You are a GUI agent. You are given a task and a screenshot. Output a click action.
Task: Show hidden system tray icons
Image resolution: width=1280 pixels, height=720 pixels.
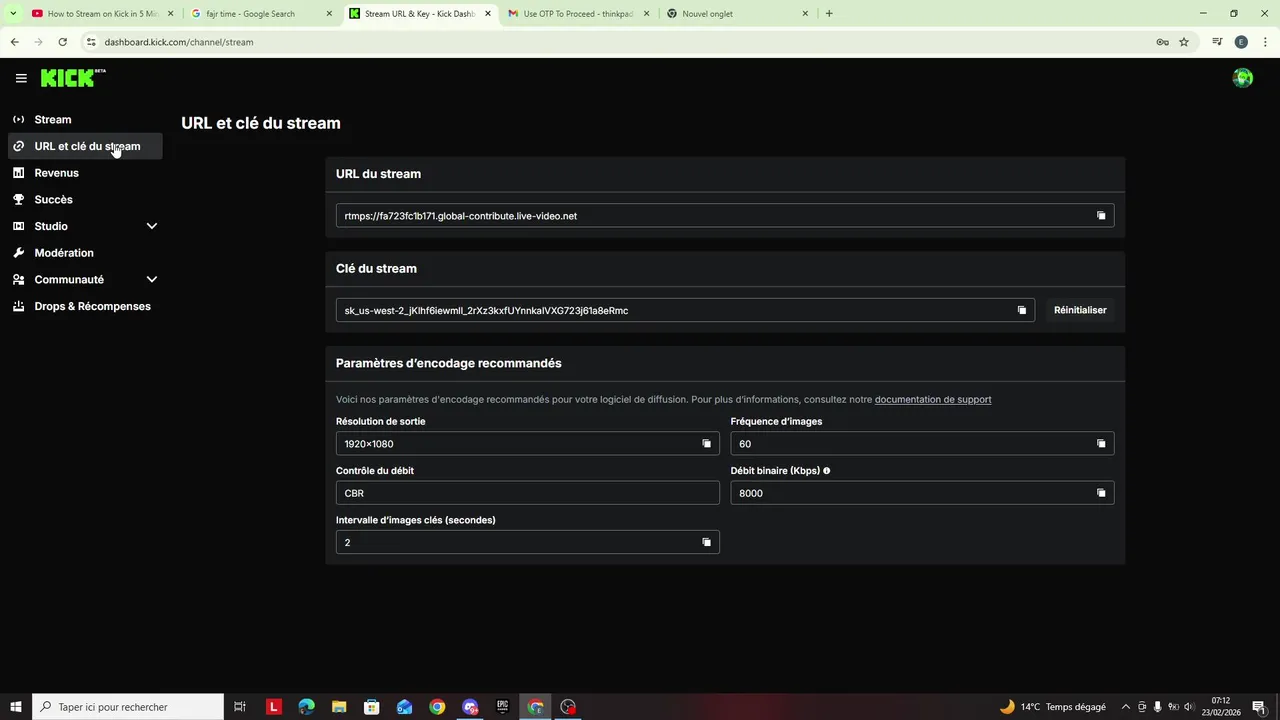click(x=1126, y=707)
